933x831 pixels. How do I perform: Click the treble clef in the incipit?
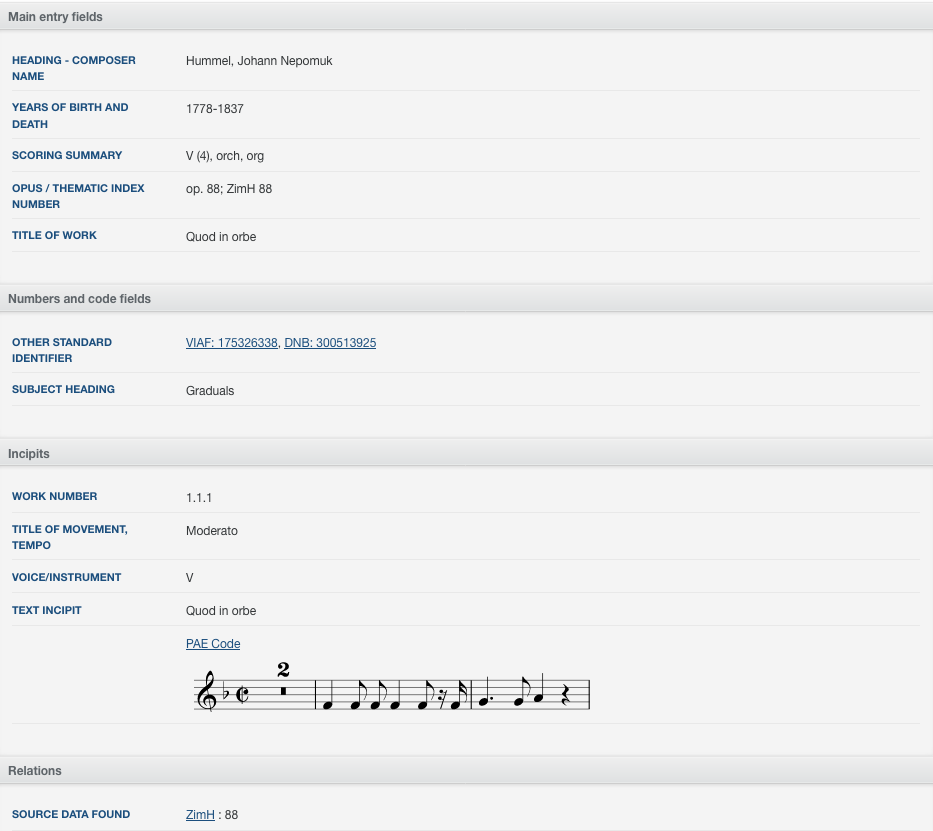[206, 691]
